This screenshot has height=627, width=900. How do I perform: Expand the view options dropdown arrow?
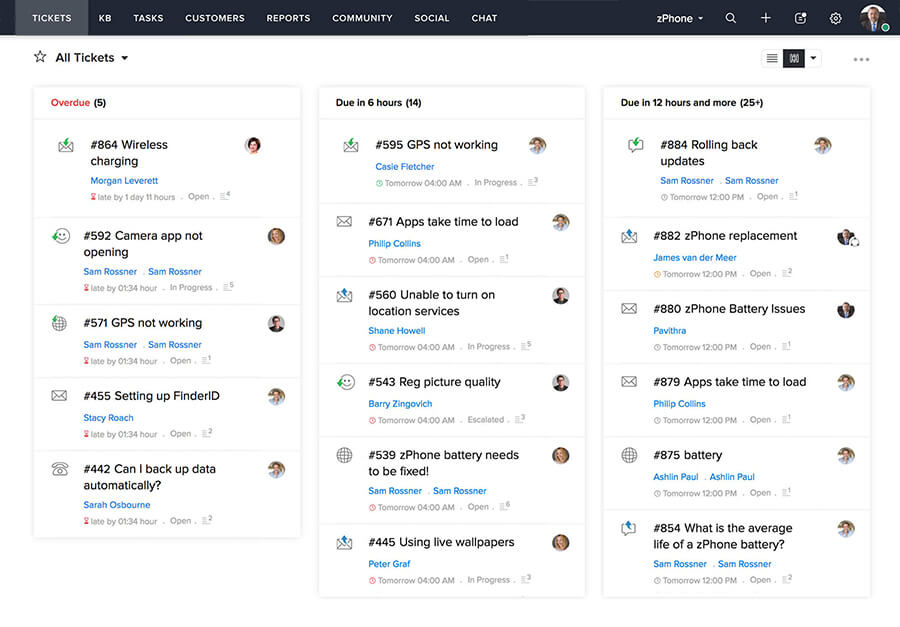813,58
